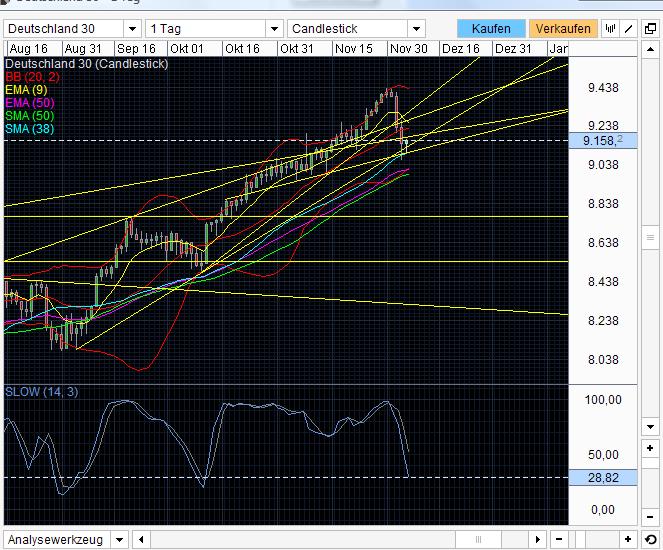Zoom in horizontally with bottom plus
The width and height of the screenshot is (663, 550).
click(628, 539)
